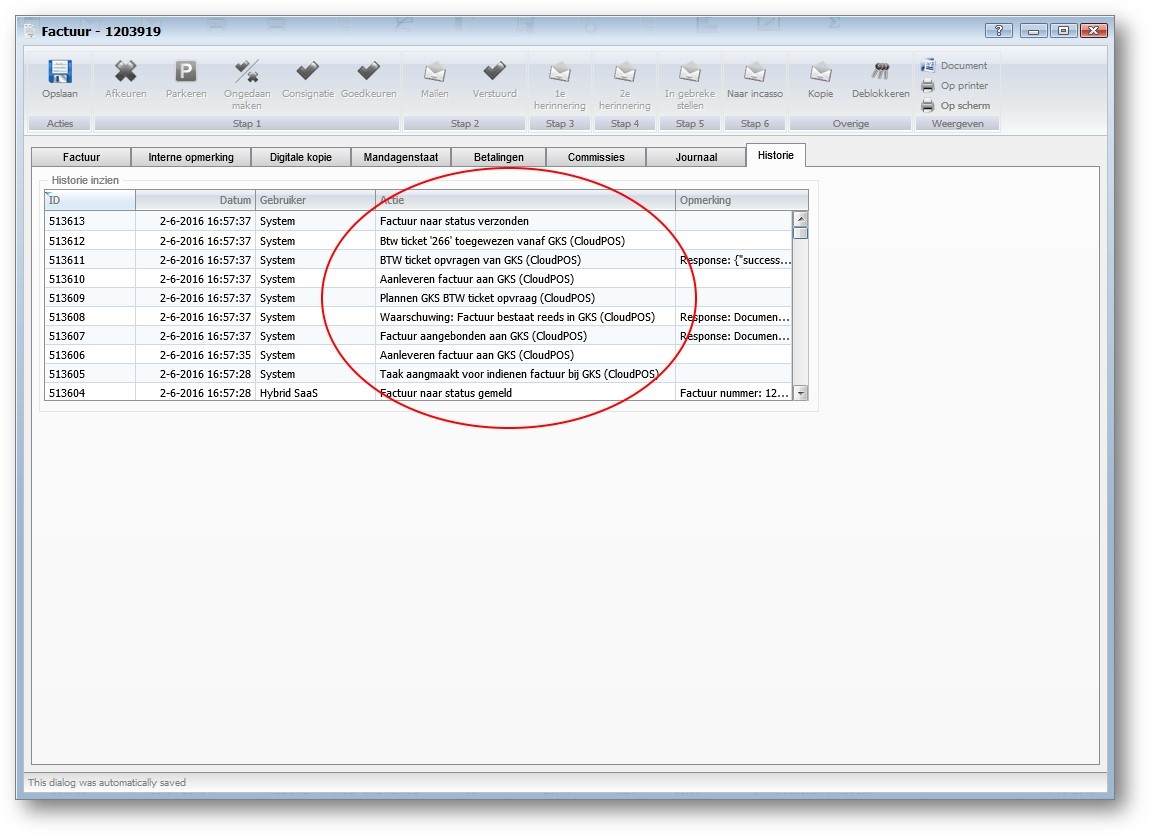1151x836 pixels.
Task: Open the Journaal tab
Action: pos(696,157)
